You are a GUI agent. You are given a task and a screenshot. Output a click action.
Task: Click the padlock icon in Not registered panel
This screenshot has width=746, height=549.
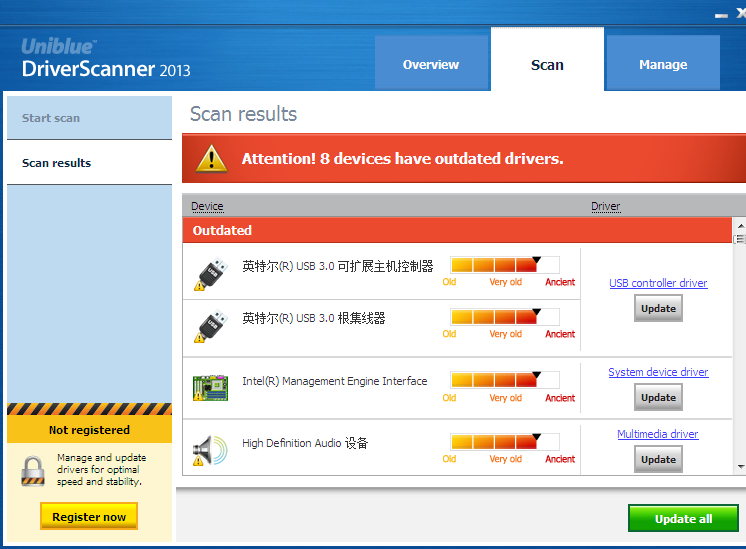click(x=33, y=471)
